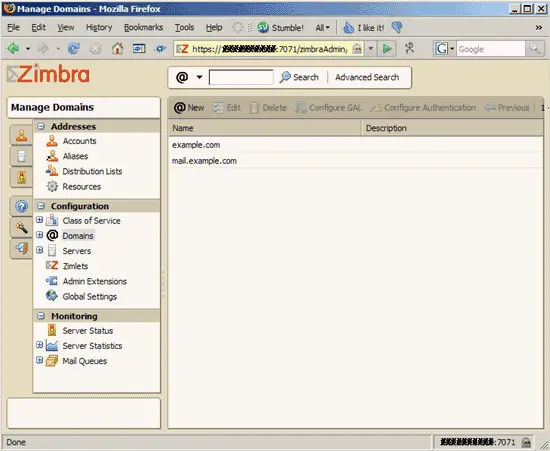Screen dimensions: 550x451
Task: Open Accounts under Addresses
Action: (79, 141)
